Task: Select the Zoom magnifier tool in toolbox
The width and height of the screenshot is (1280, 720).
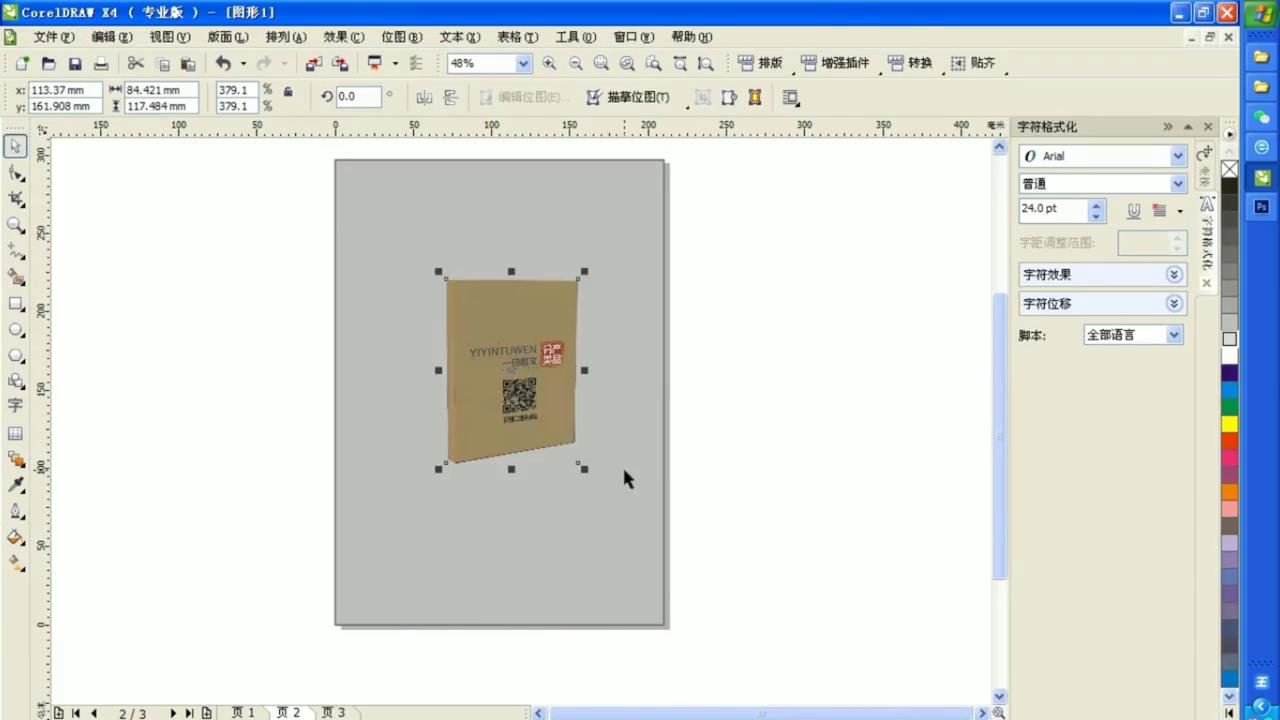Action: (15, 225)
